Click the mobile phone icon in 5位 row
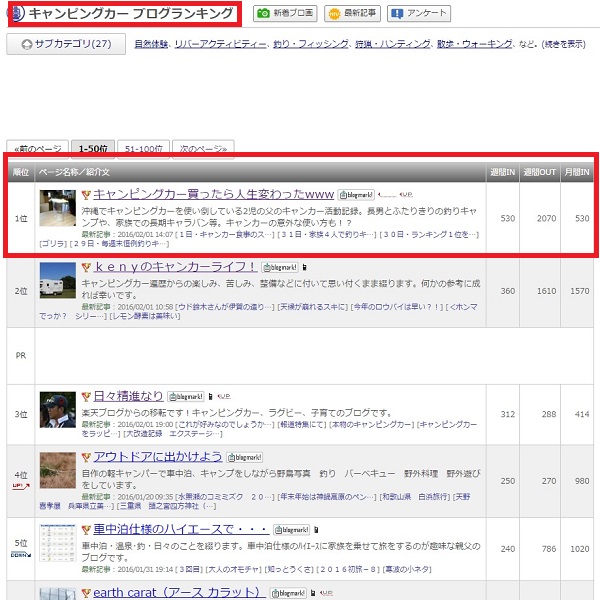 coord(316,530)
